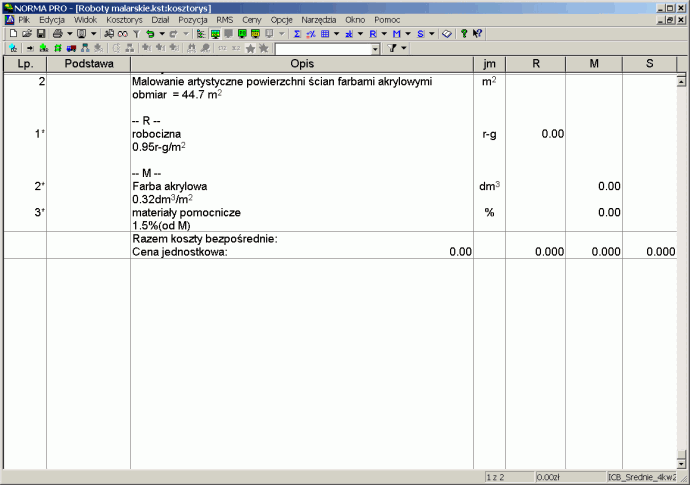Screen dimensions: 690x485
Task: Open the Kosztorys menu
Action: 124,20
